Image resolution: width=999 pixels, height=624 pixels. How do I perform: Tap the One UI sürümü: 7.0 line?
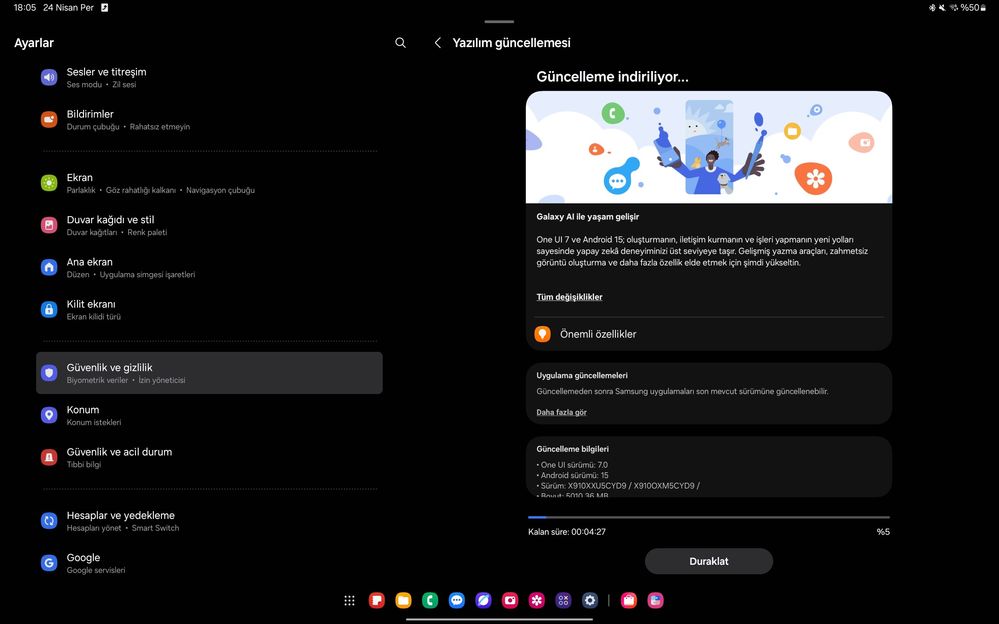tap(572, 465)
